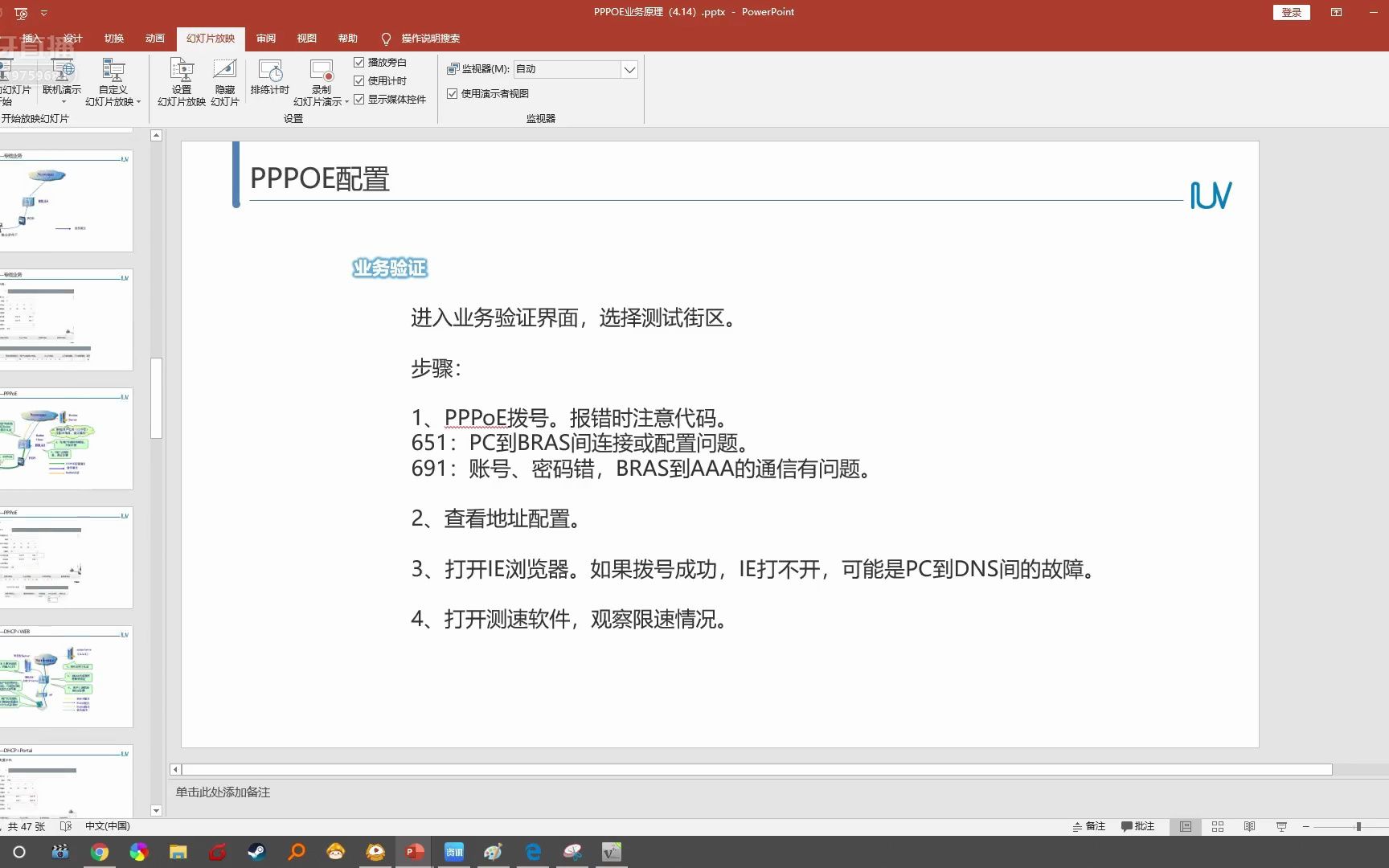Click the quick access presentation icon in title bar
Screen dimensions: 1389x868
coord(22,13)
